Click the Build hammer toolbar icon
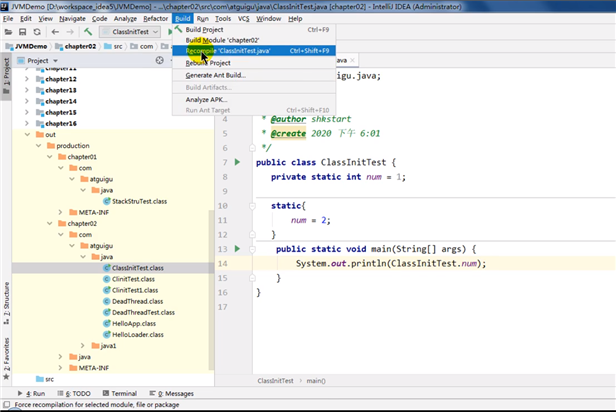This screenshot has width=616, height=412. point(88,31)
